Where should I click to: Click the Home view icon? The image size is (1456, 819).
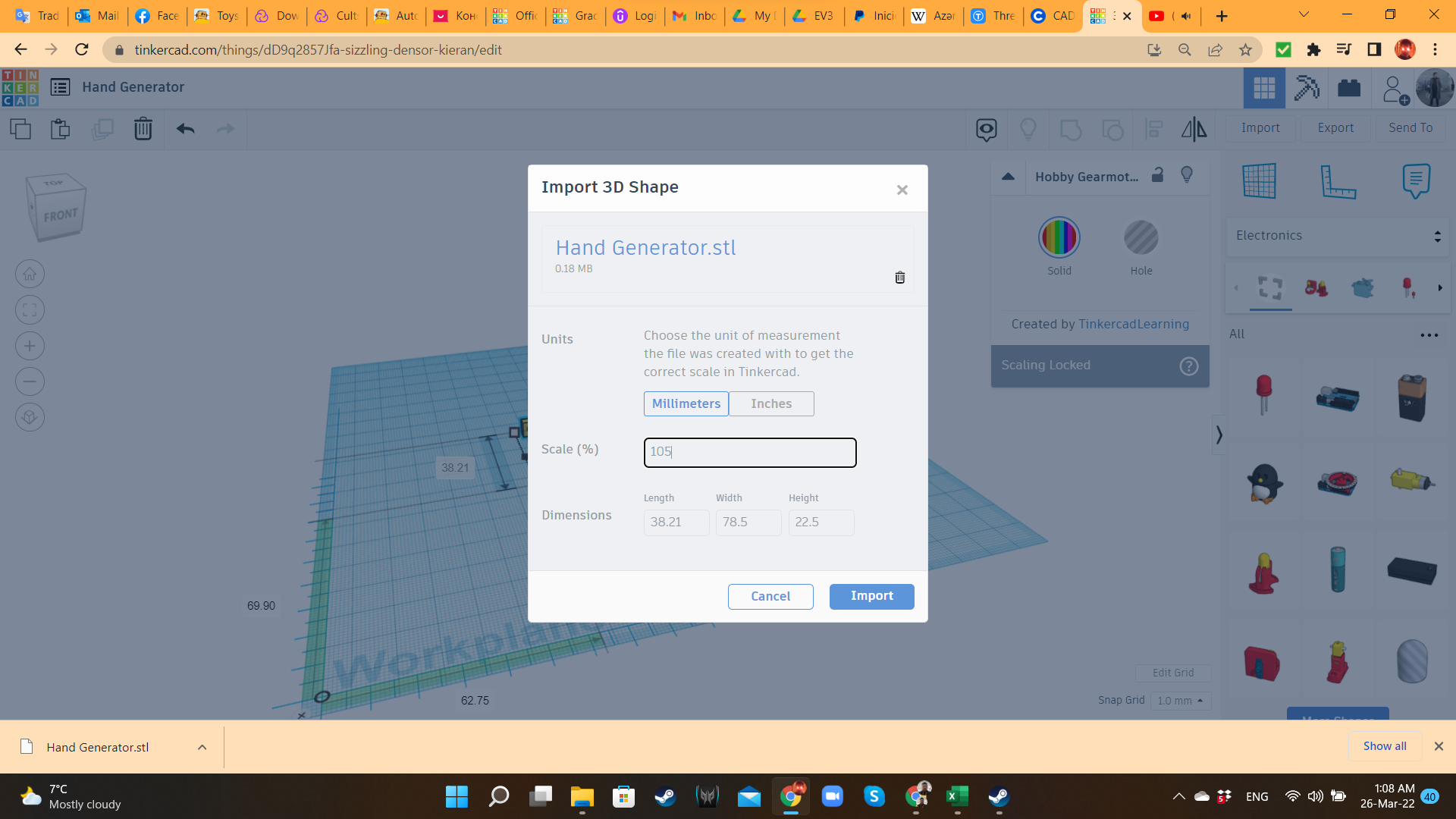point(30,274)
